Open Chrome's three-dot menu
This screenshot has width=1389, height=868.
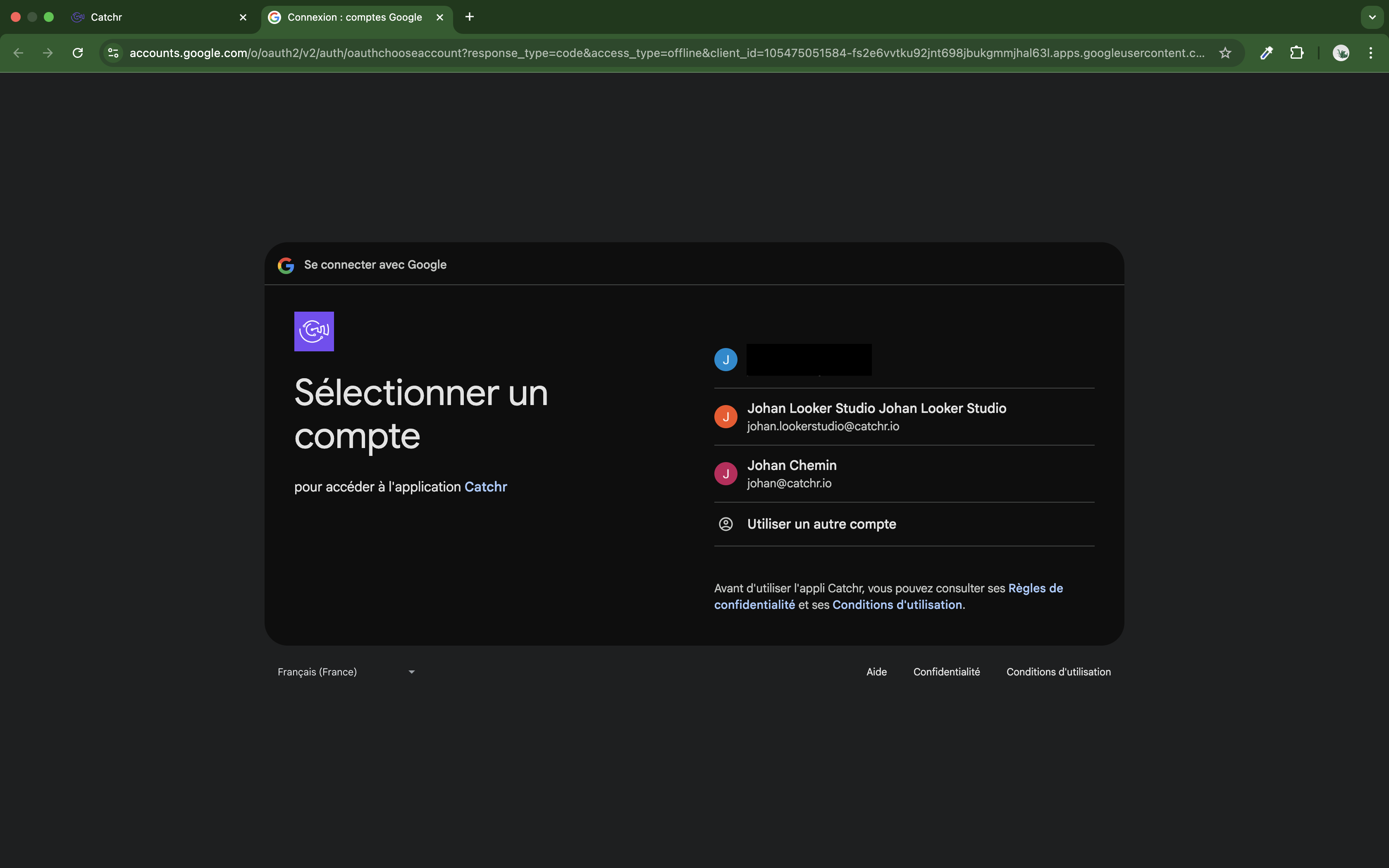1371,53
